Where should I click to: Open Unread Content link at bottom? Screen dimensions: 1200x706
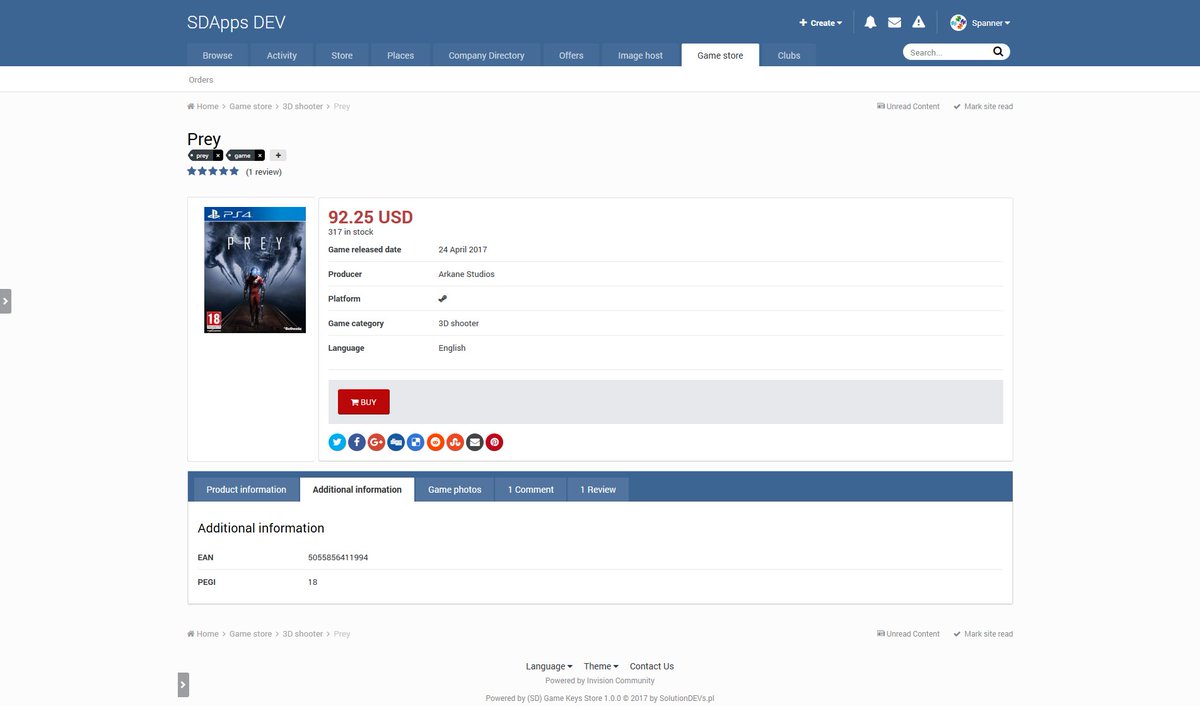908,634
